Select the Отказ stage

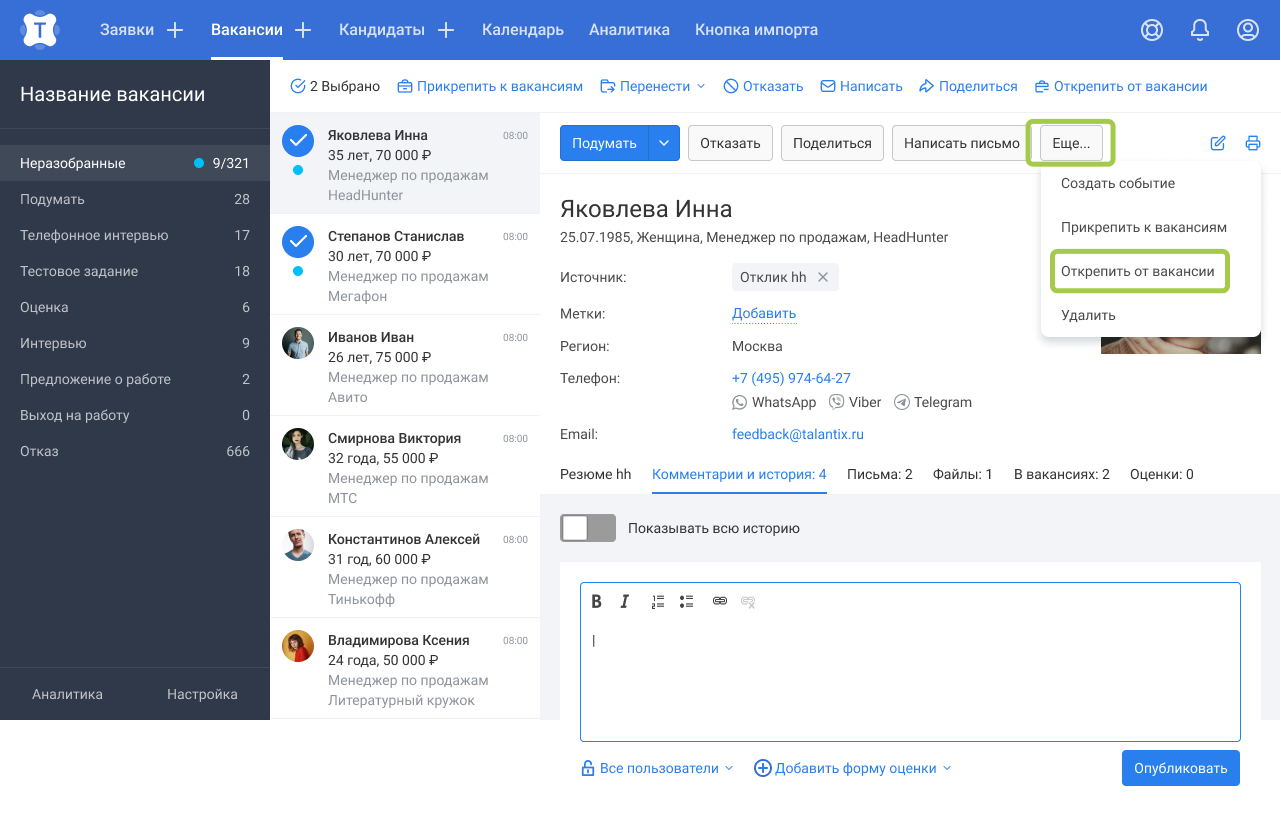135,451
